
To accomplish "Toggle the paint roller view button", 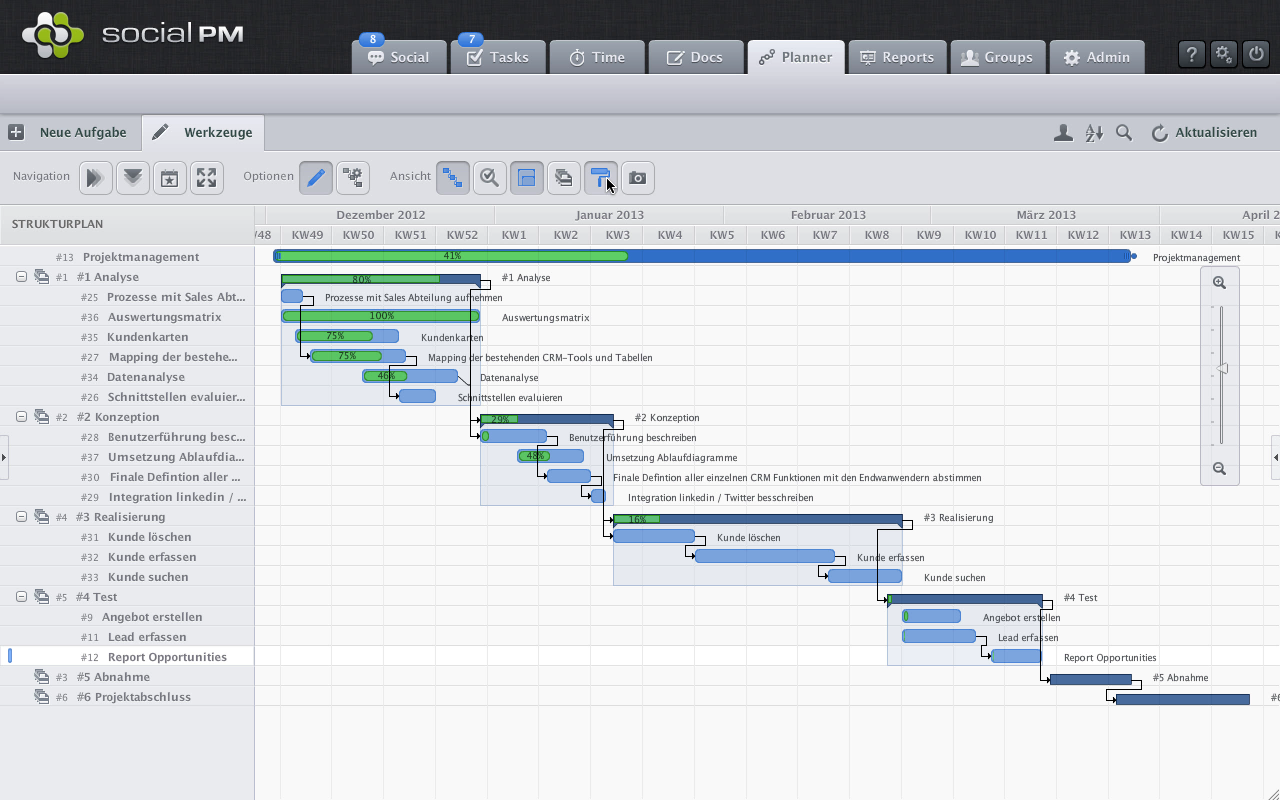I will click(x=600, y=178).
